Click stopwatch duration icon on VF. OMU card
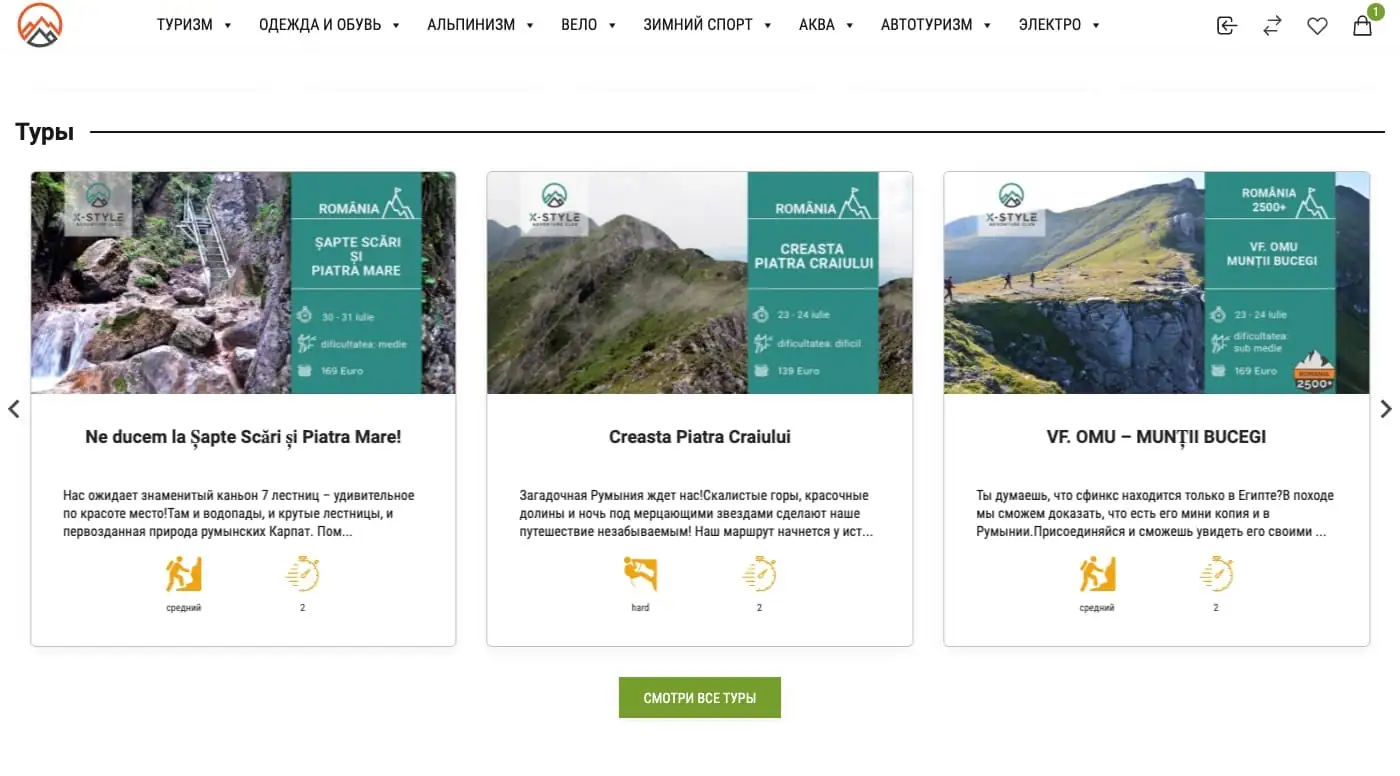The height and width of the screenshot is (776, 1400). (x=1216, y=574)
